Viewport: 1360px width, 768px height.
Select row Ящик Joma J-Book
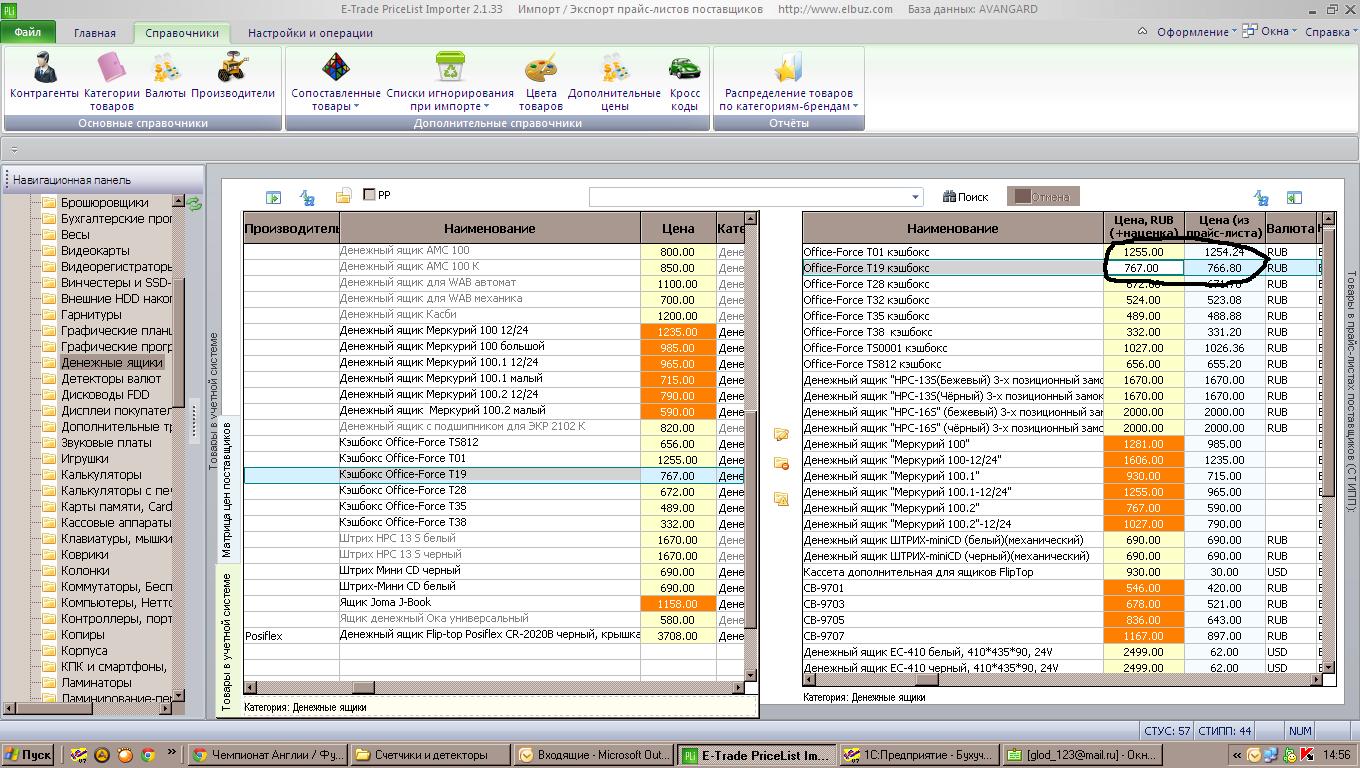tap(494, 603)
